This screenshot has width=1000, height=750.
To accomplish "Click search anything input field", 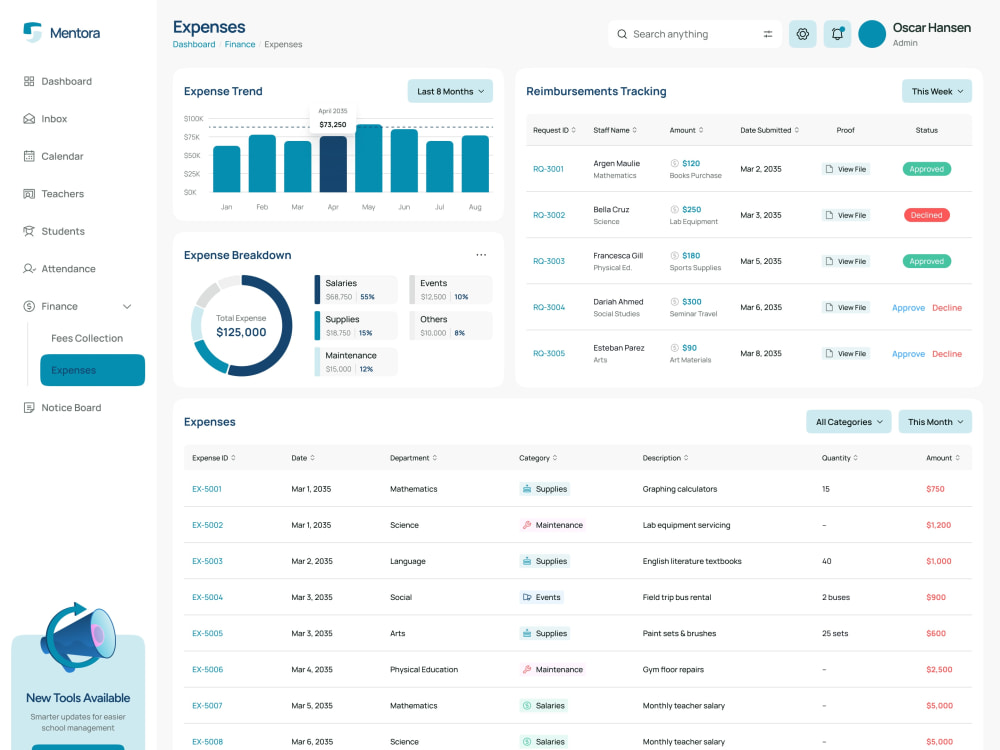I will pyautogui.click(x=695, y=34).
